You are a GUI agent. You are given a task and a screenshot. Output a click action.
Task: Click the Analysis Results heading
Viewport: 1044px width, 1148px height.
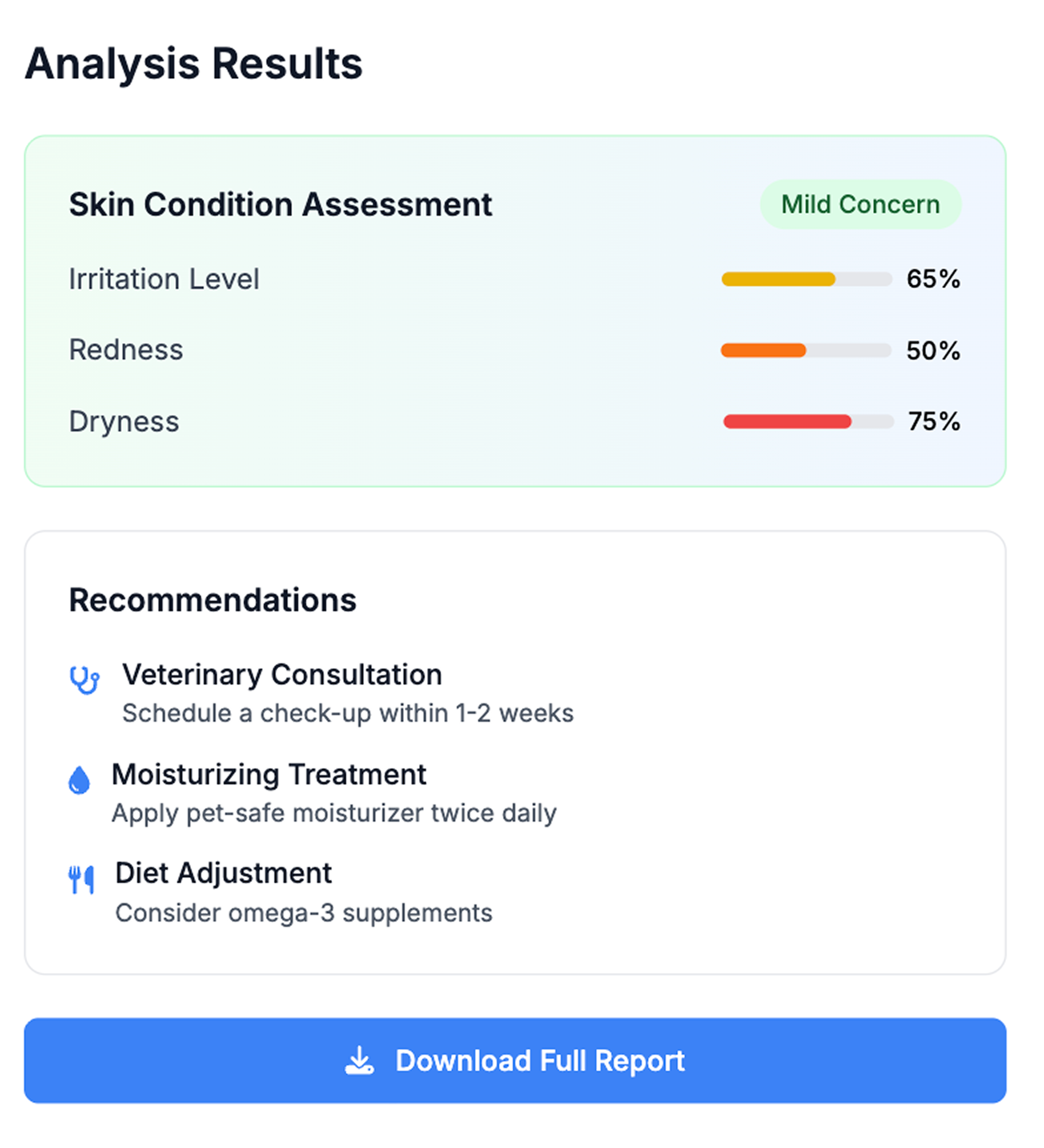pyautogui.click(x=194, y=63)
